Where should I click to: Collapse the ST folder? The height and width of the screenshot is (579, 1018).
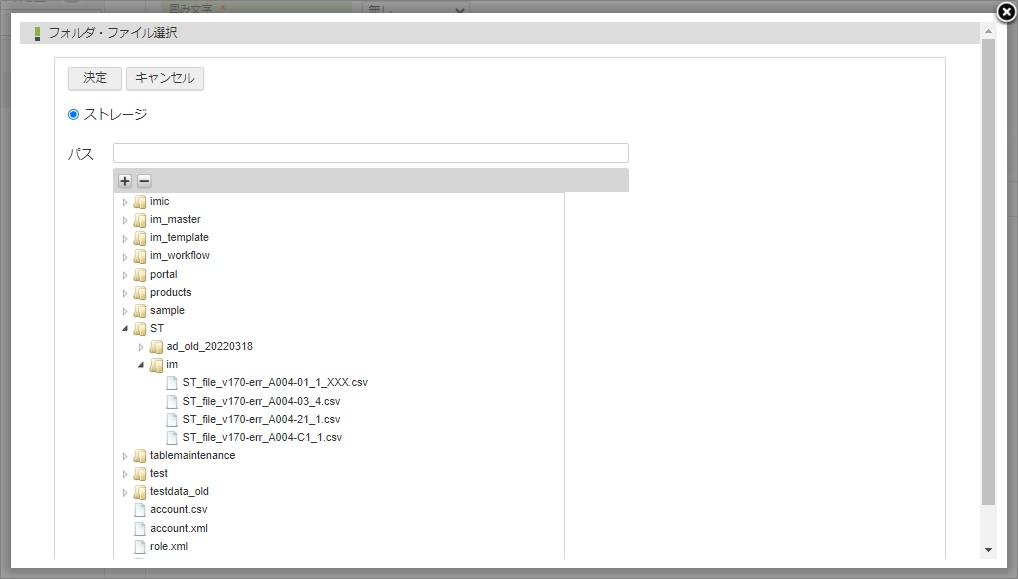tap(125, 329)
